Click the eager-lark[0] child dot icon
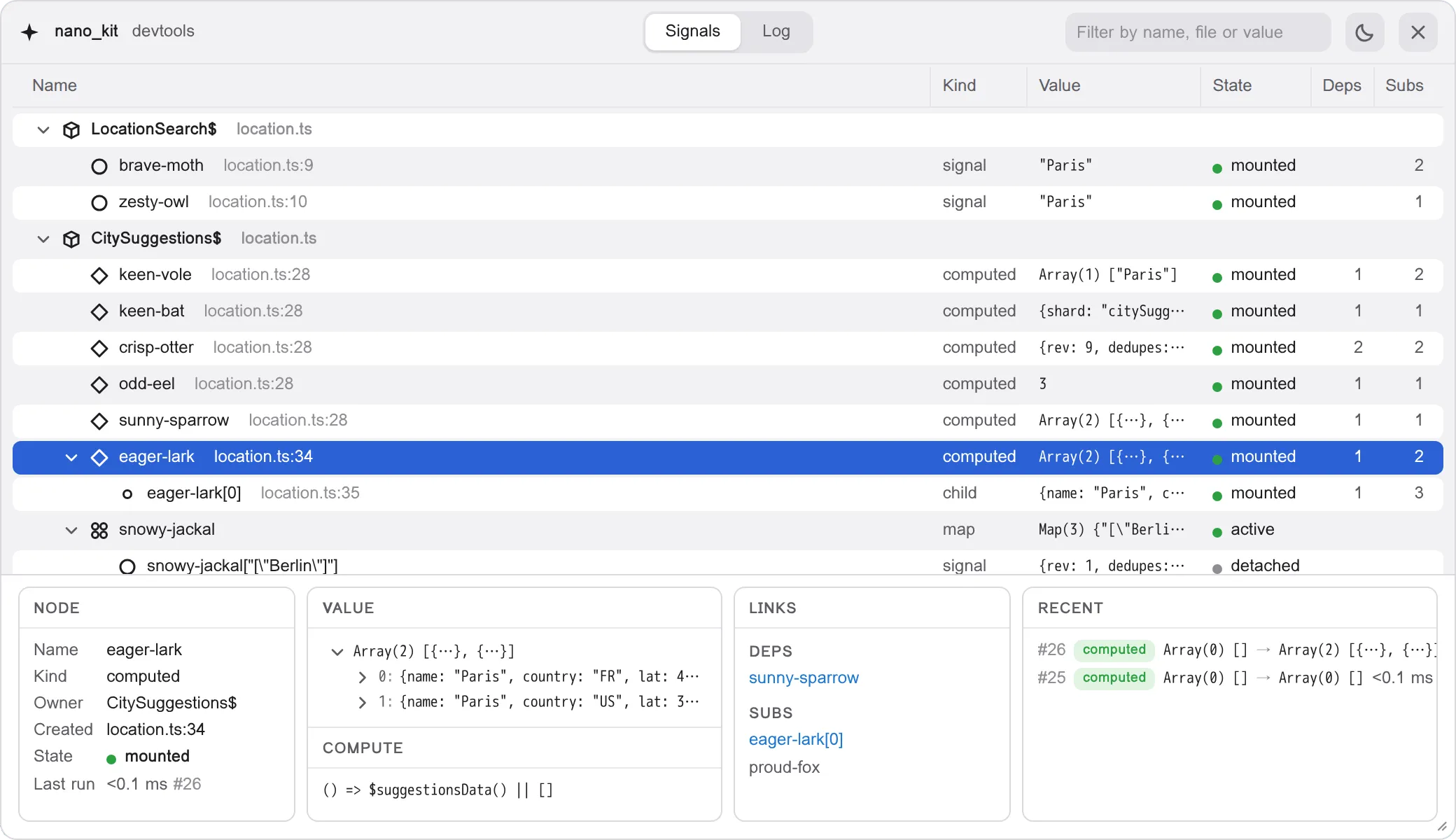This screenshot has width=1456, height=840. click(x=127, y=494)
